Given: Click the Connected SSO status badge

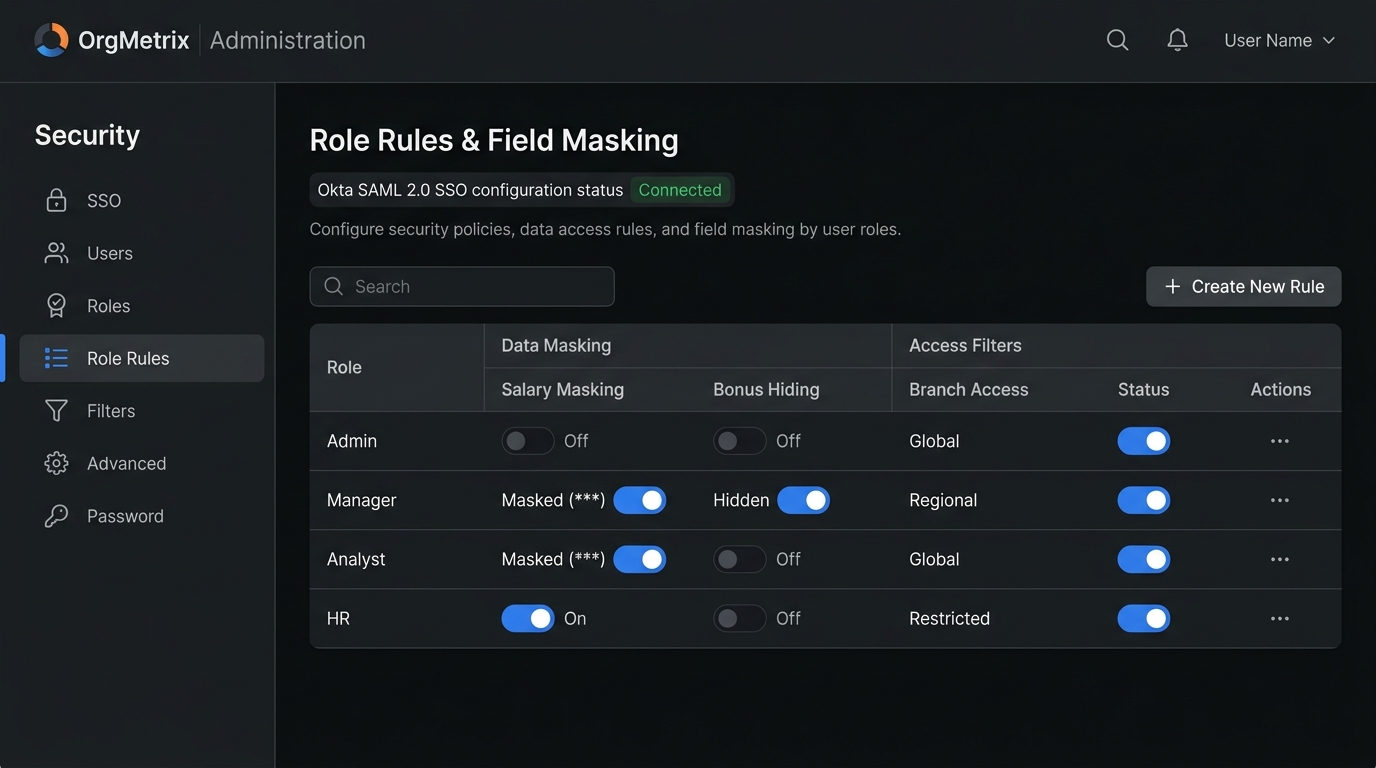Looking at the screenshot, I should [680, 190].
